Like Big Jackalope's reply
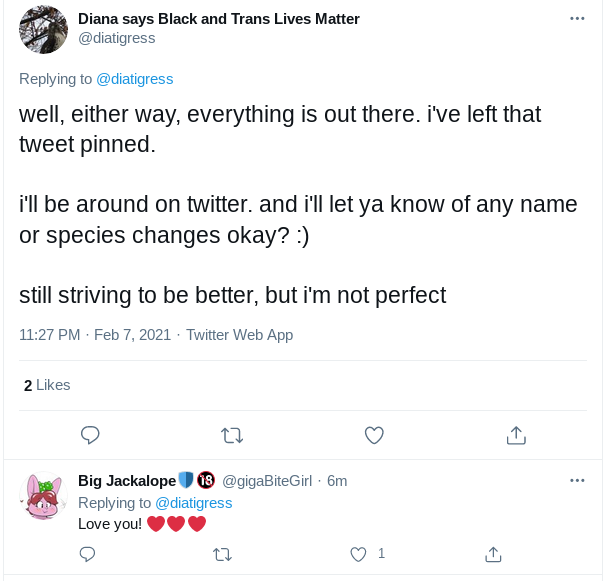605x581 pixels. (x=358, y=554)
